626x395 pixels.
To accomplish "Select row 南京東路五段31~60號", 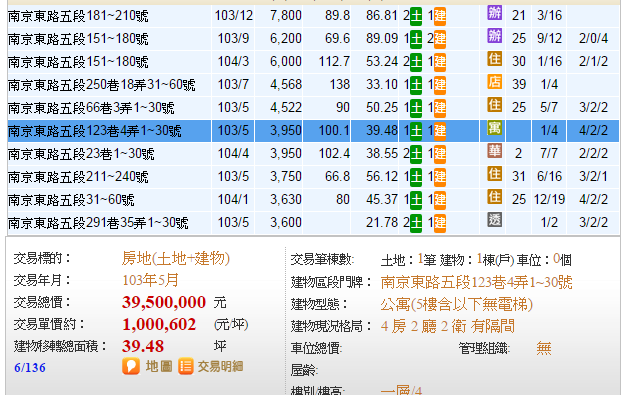I will [x=313, y=200].
